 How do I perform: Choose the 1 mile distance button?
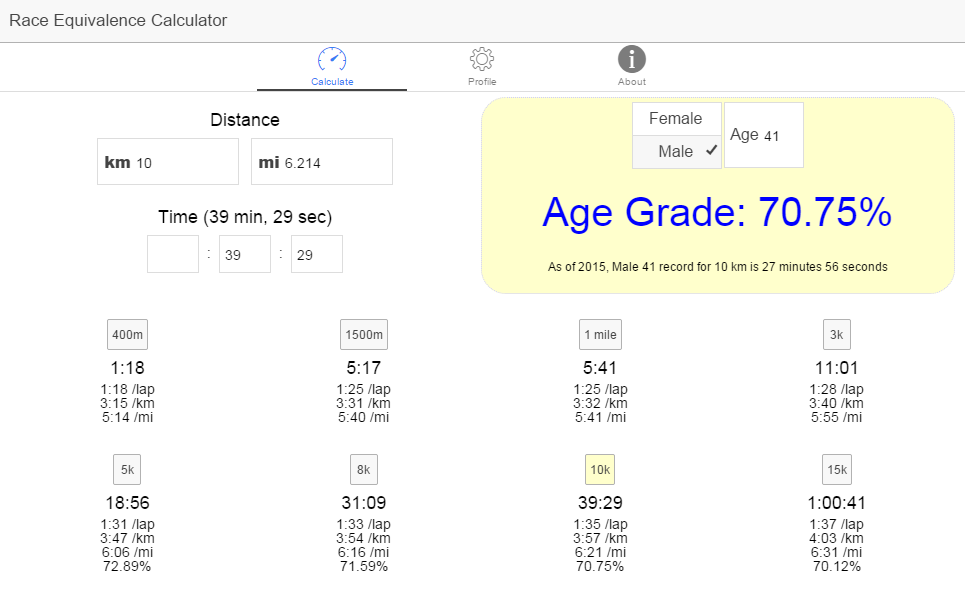tap(600, 335)
